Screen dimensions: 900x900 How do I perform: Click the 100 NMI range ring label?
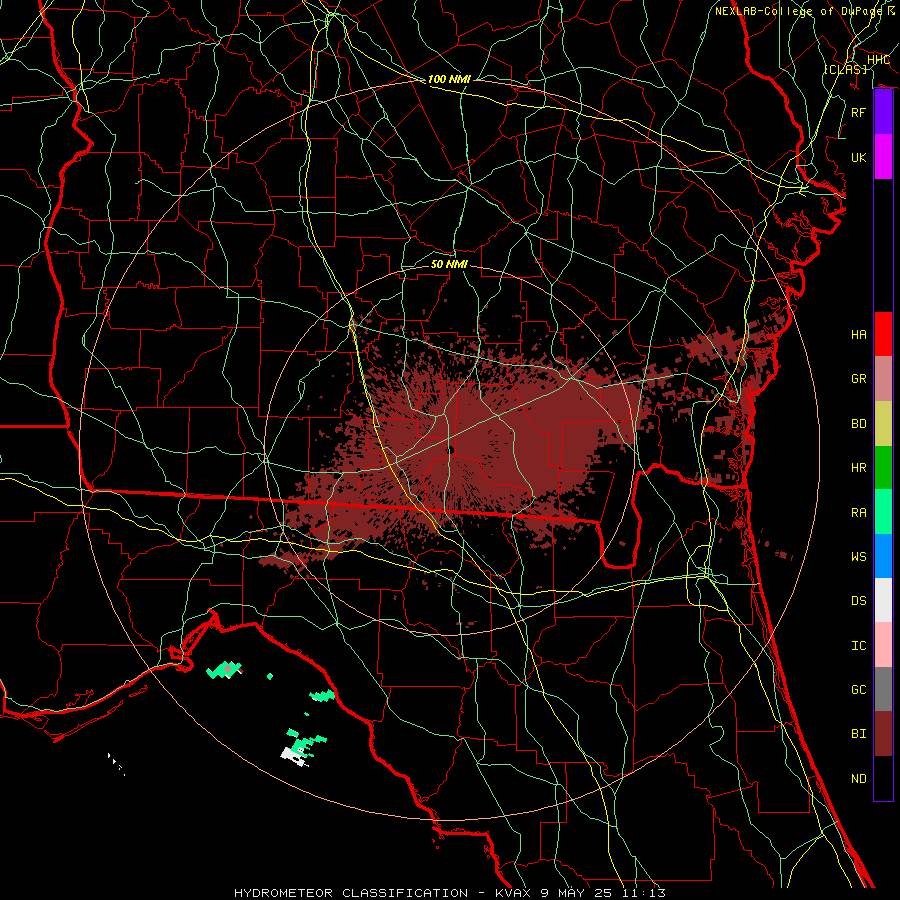point(449,79)
